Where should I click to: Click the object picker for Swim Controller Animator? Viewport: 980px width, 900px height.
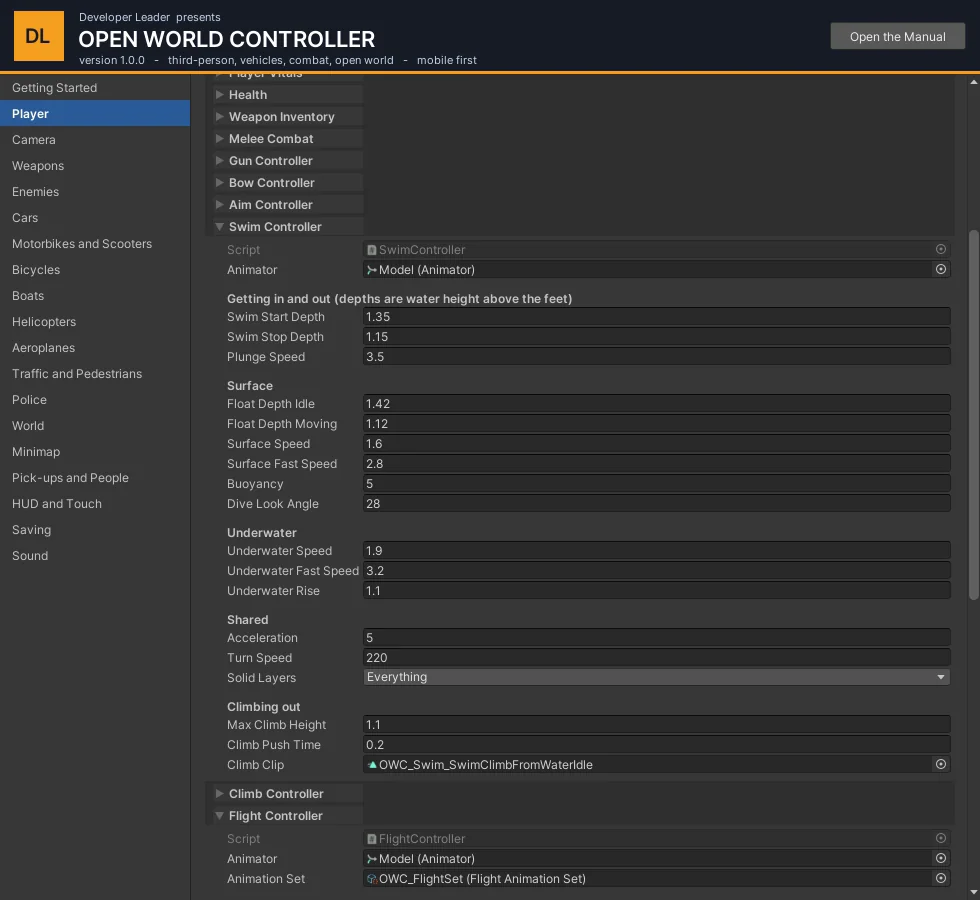(940, 269)
